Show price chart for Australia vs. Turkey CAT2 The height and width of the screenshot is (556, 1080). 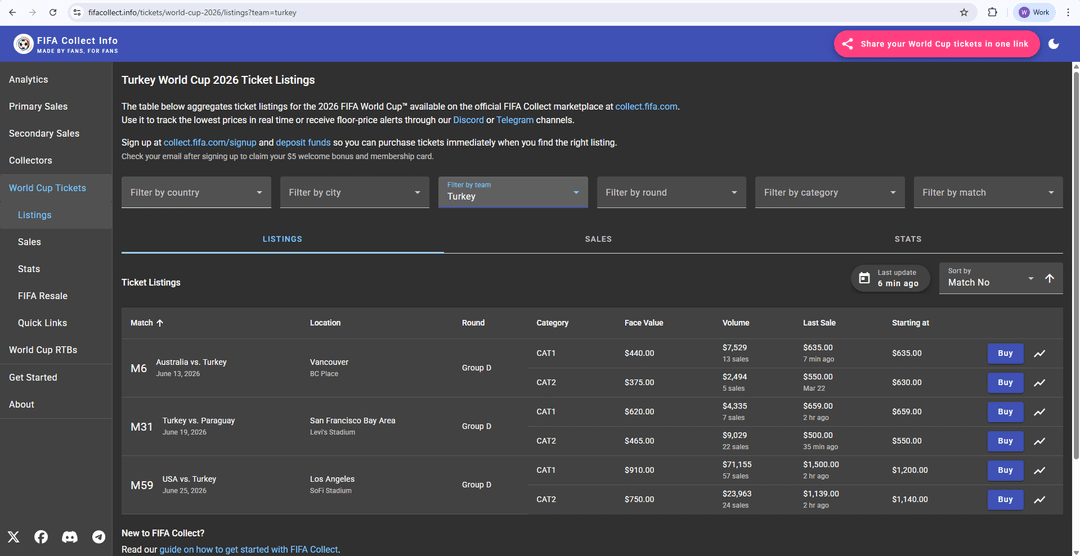tap(1040, 382)
